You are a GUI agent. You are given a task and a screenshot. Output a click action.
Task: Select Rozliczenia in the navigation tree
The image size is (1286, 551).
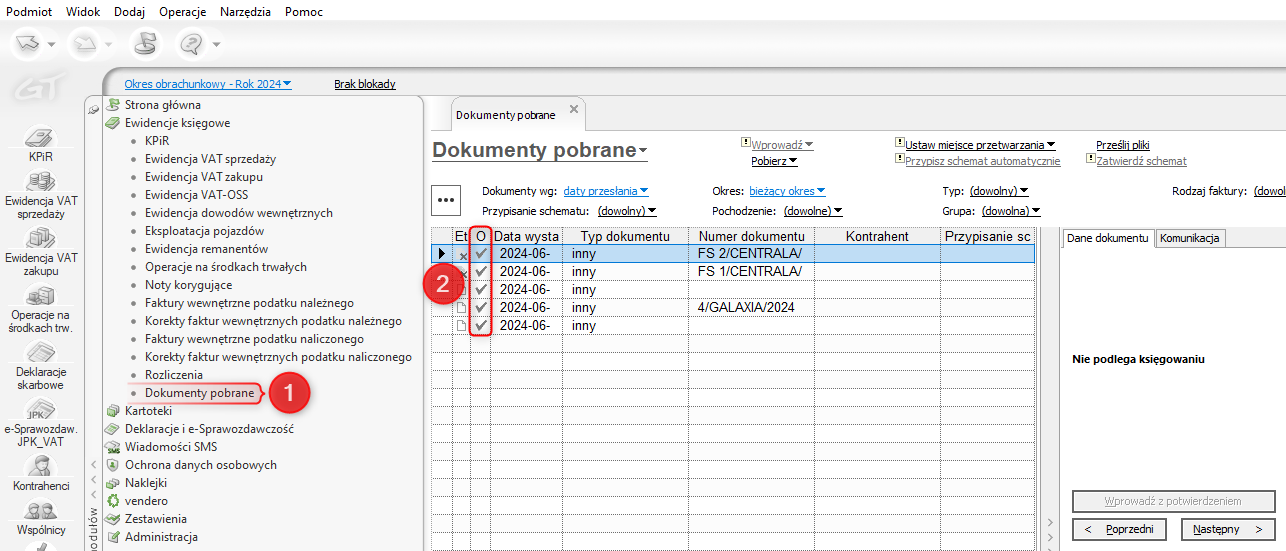[173, 375]
